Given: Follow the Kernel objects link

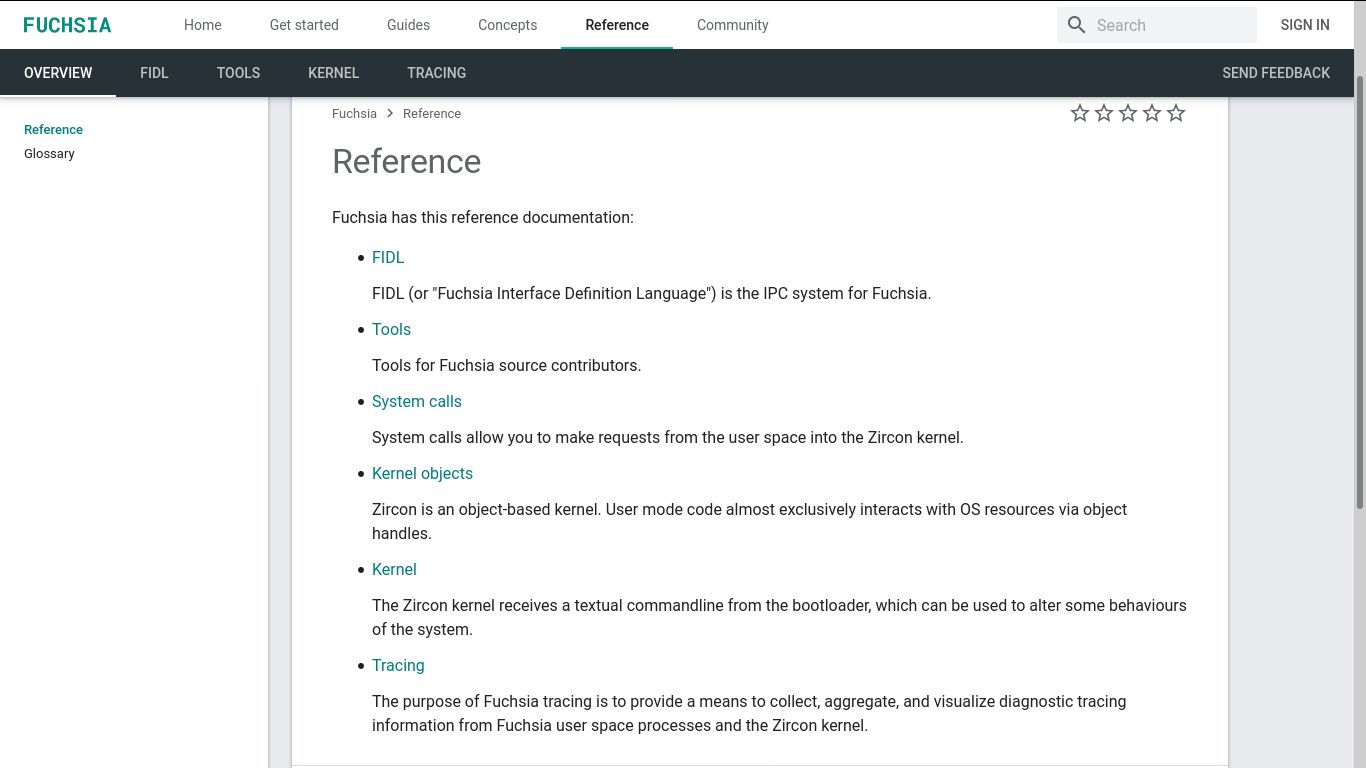Looking at the screenshot, I should 422,473.
